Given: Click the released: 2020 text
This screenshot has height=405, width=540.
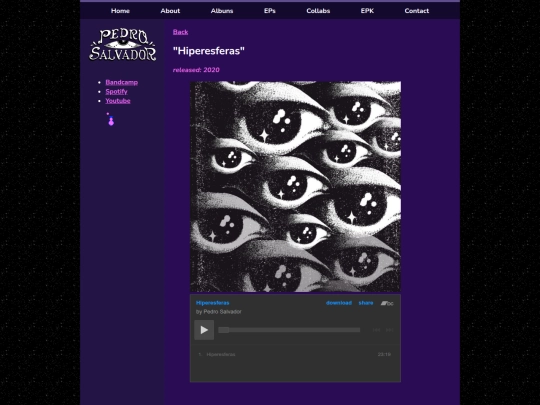Looking at the screenshot, I should pyautogui.click(x=196, y=70).
